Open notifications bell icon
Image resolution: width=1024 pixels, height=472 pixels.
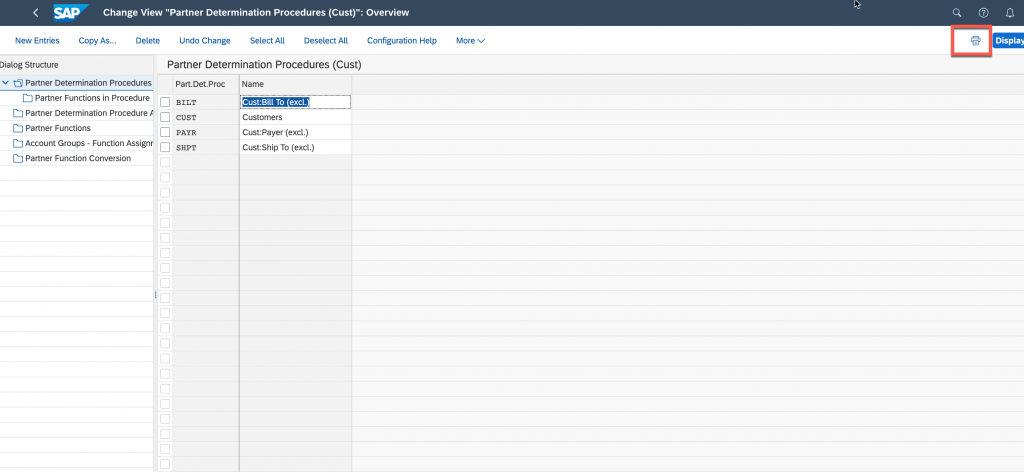pos(1010,12)
